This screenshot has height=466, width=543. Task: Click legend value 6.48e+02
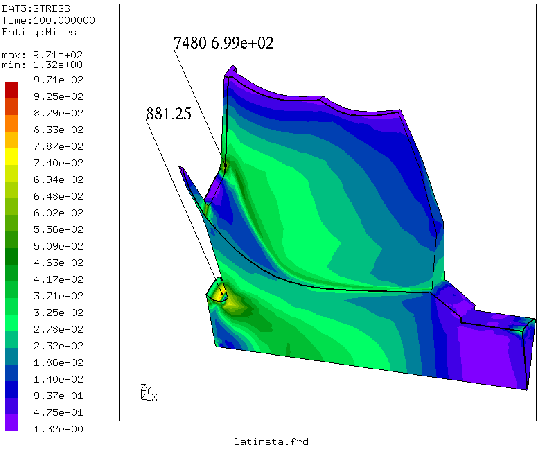coord(58,196)
